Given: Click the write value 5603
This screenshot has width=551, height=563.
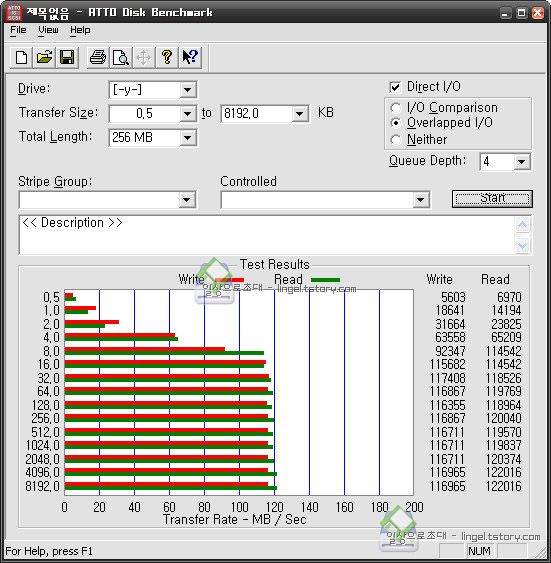Looking at the screenshot, I should (x=453, y=297).
